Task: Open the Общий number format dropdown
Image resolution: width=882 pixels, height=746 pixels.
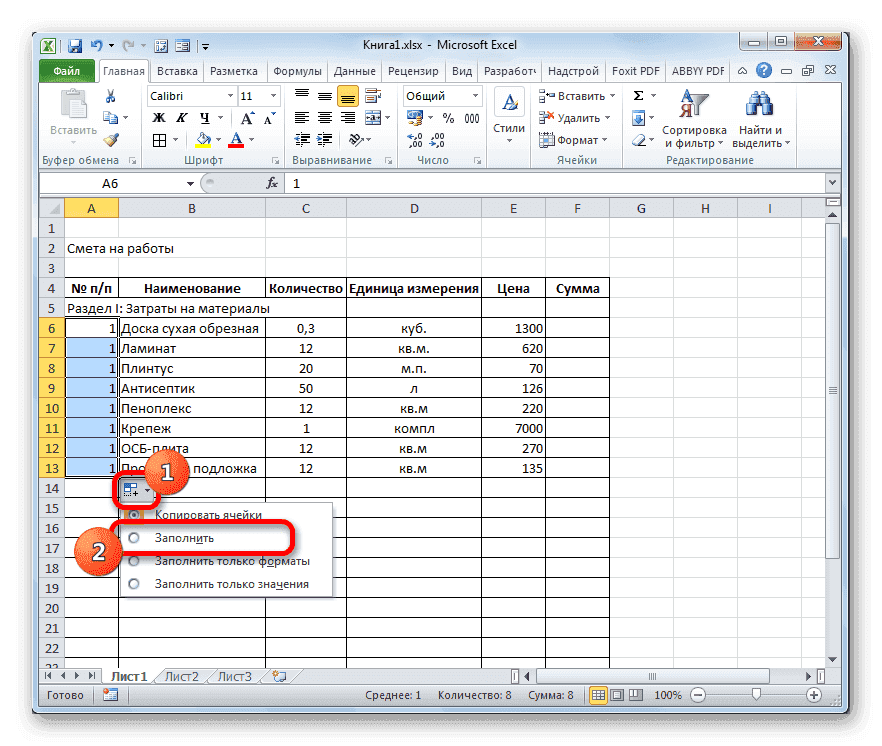Action: coord(477,96)
